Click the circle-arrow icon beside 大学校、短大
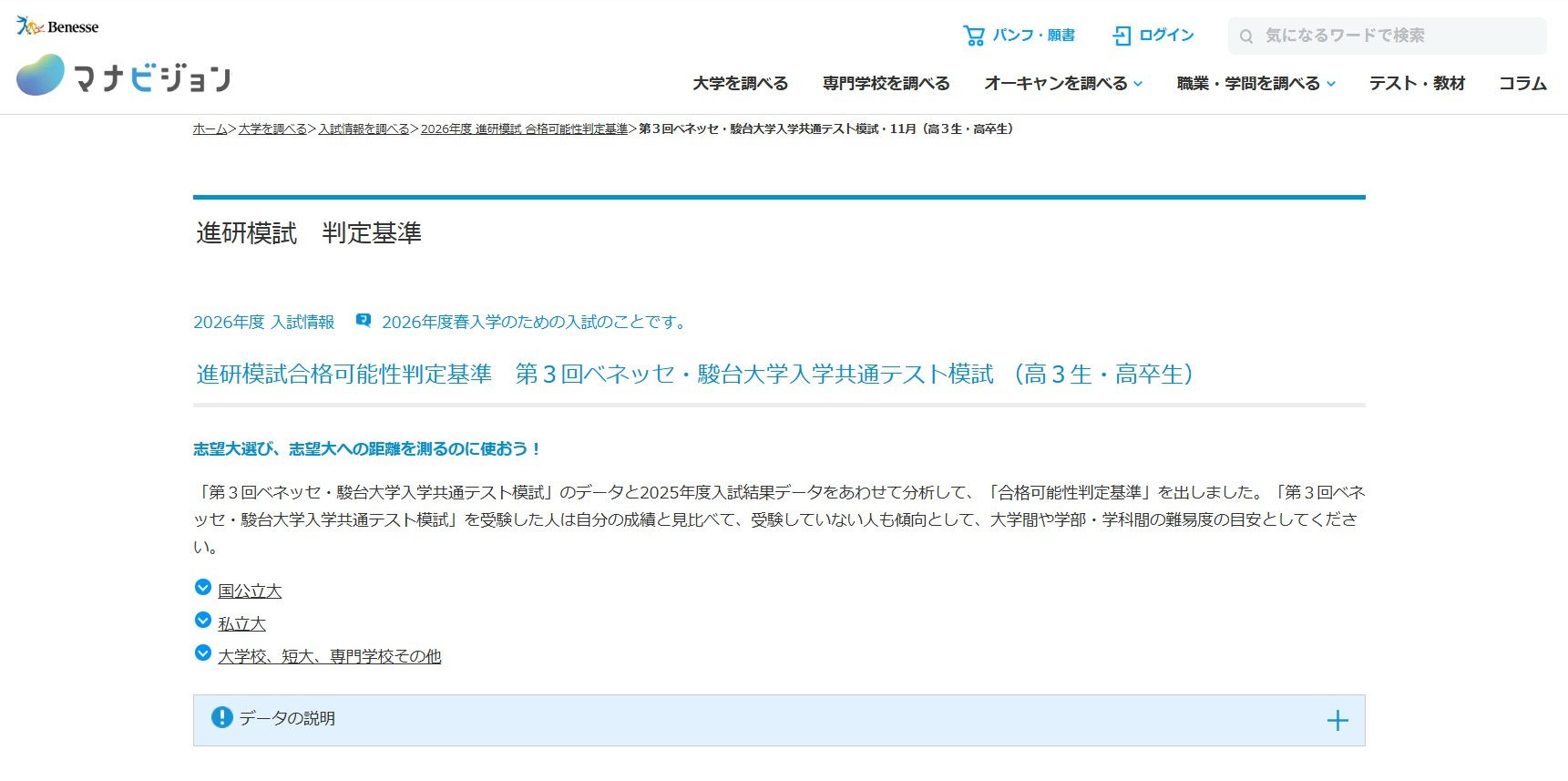Screen dimensions: 1568x781 coord(203,653)
